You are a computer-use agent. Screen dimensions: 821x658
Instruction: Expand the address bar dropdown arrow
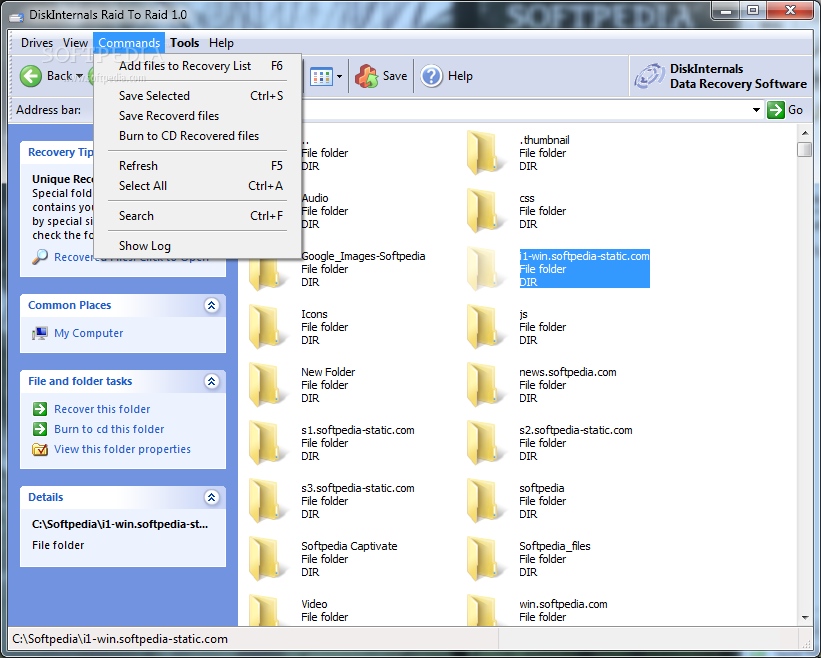point(756,110)
